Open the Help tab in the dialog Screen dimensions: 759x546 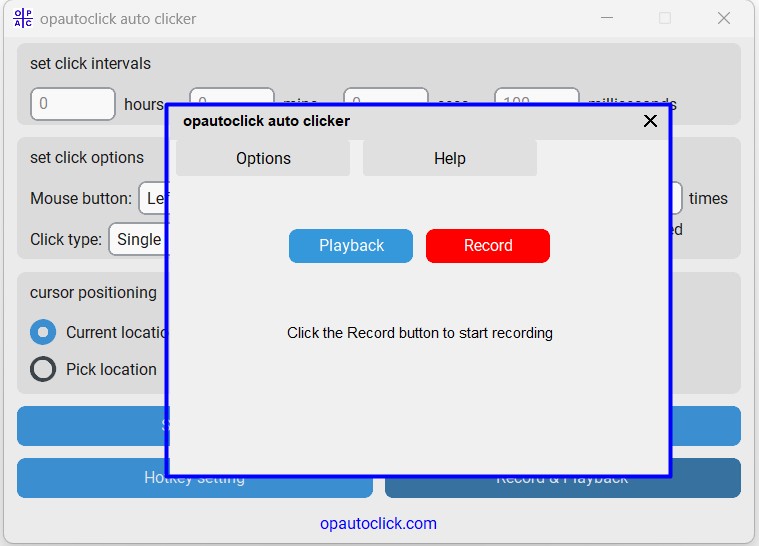(x=450, y=158)
